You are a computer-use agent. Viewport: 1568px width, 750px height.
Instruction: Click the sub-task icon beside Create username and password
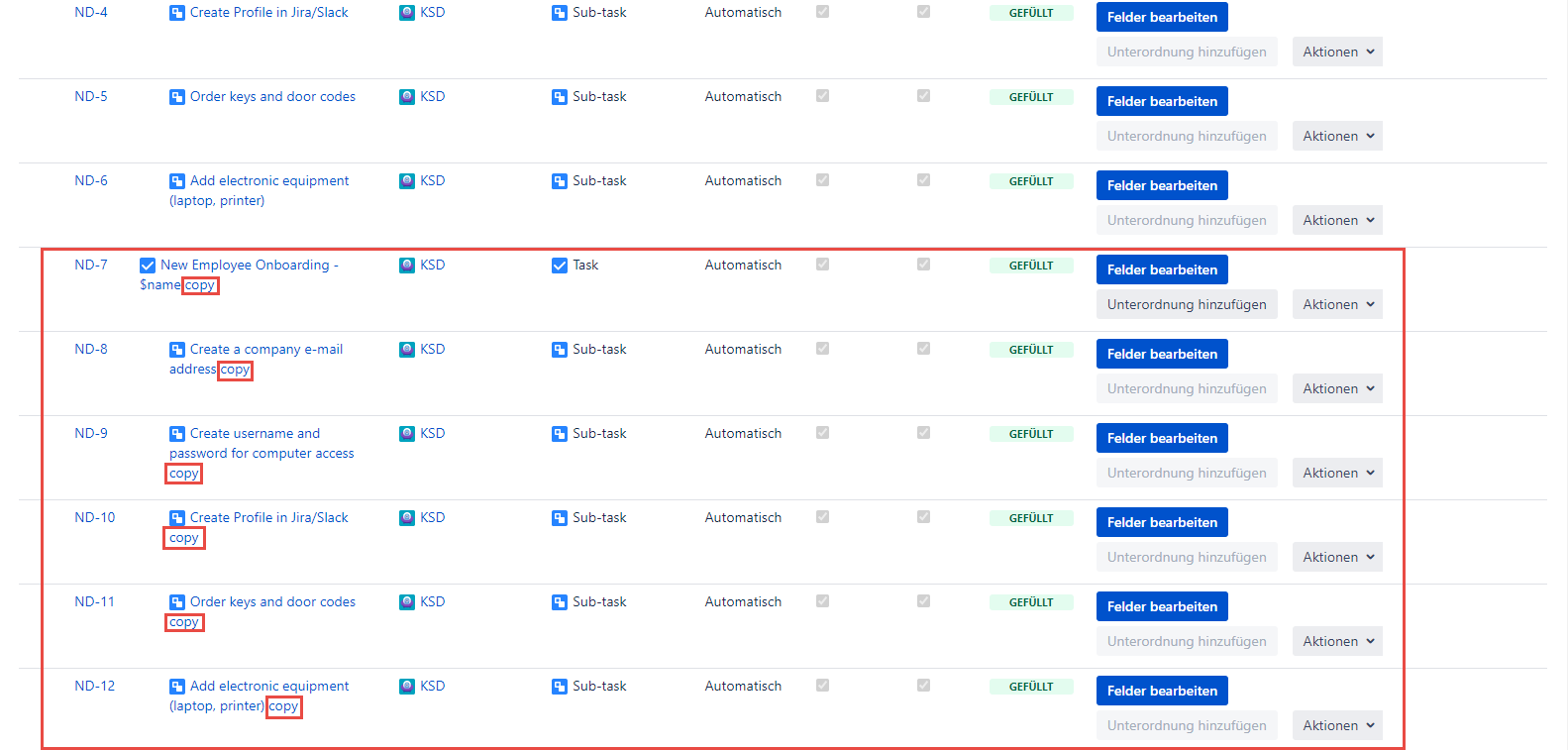[x=177, y=434]
